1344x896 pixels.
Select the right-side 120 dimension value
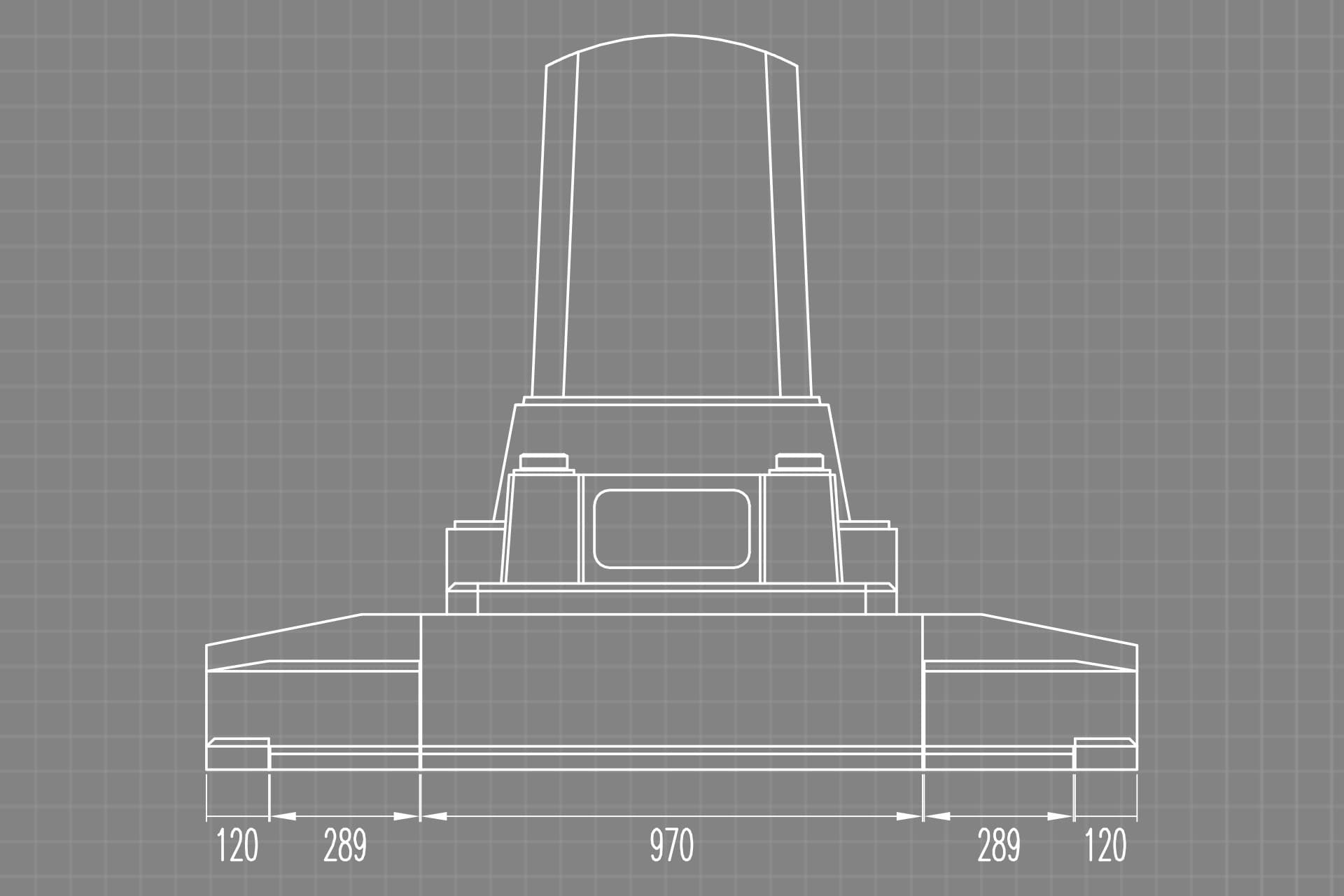click(1106, 845)
